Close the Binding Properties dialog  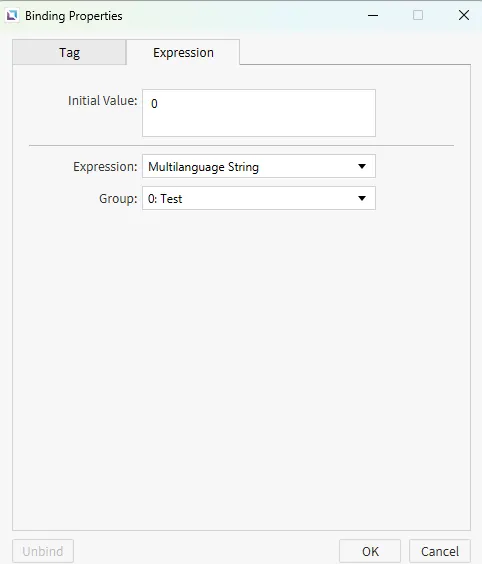[464, 15]
